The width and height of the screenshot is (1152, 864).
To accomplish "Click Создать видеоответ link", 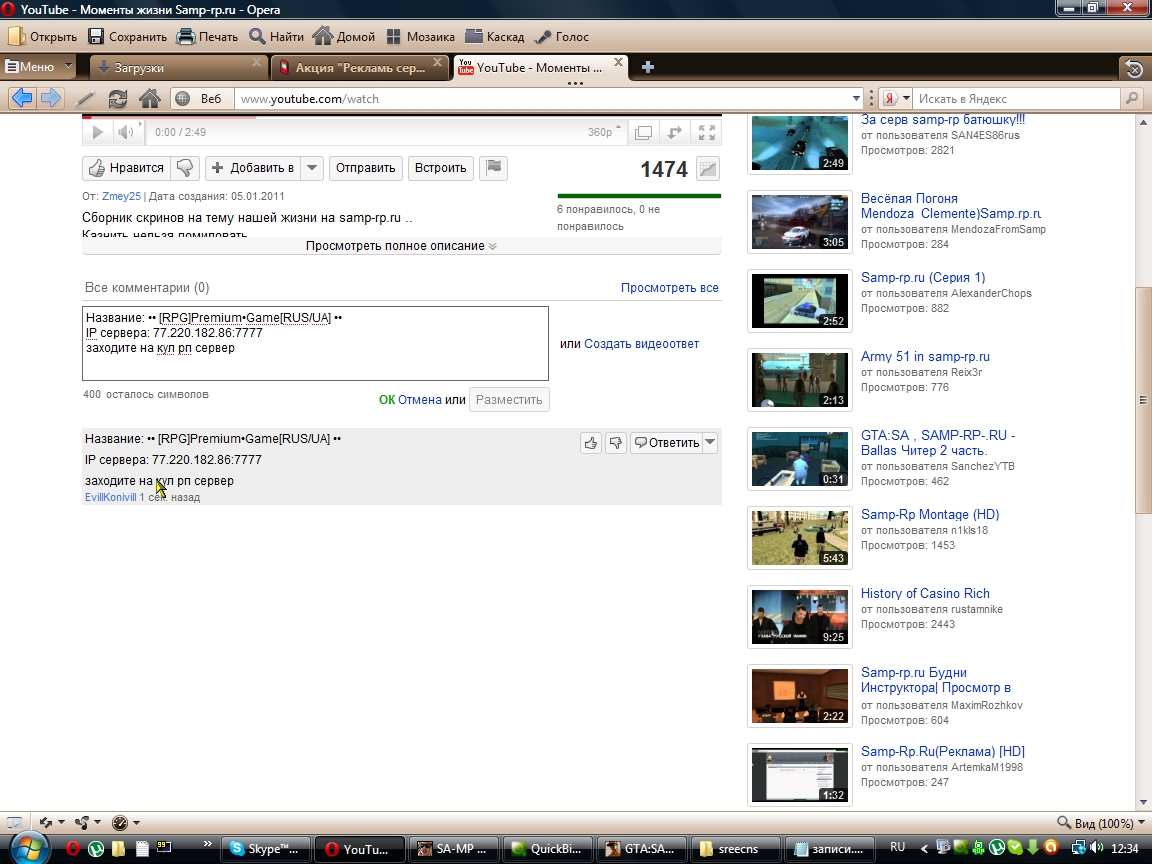I will coord(641,344).
